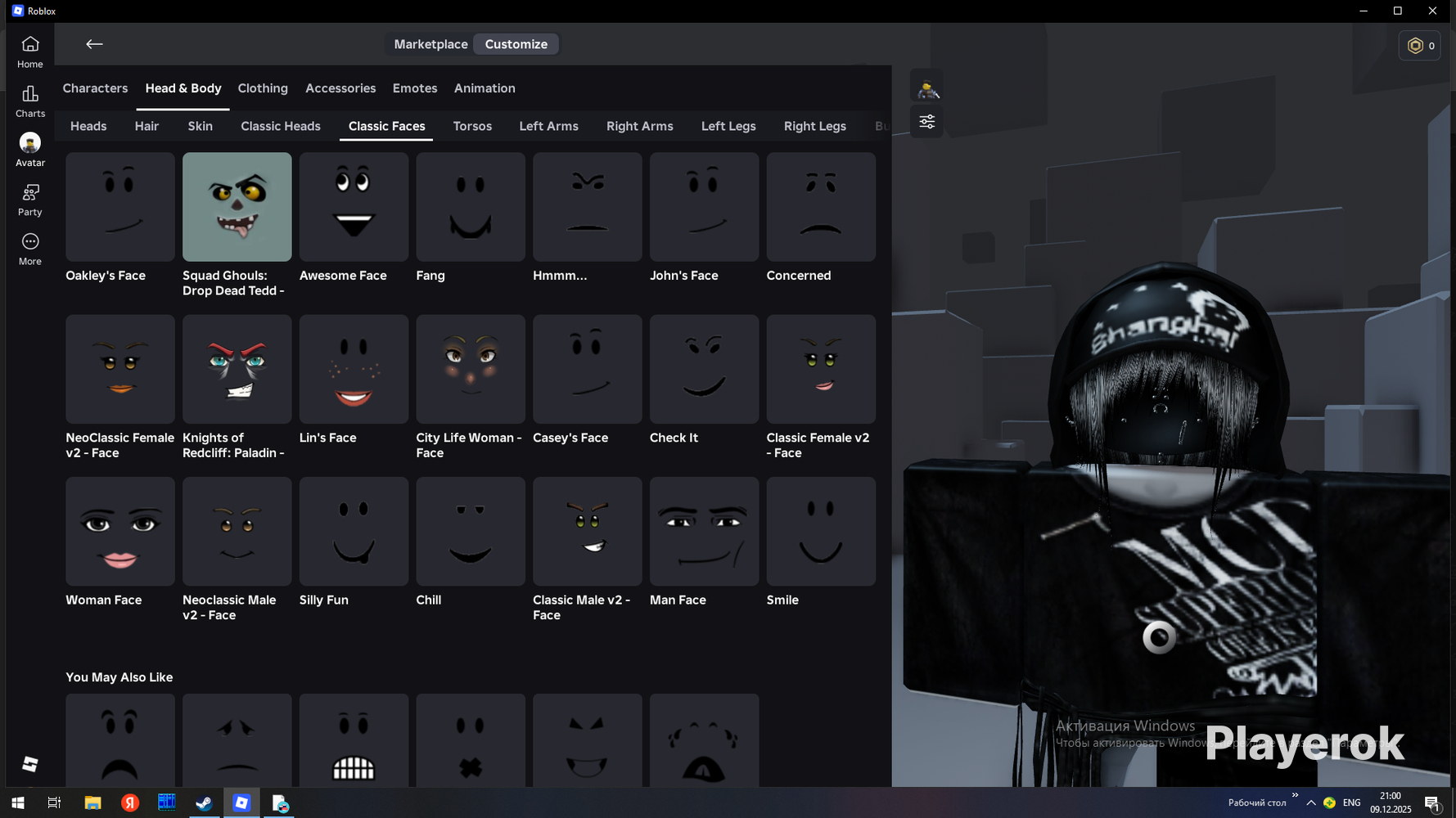Equip Casey's Face thumbnail
Image resolution: width=1456 pixels, height=818 pixels.
point(588,369)
